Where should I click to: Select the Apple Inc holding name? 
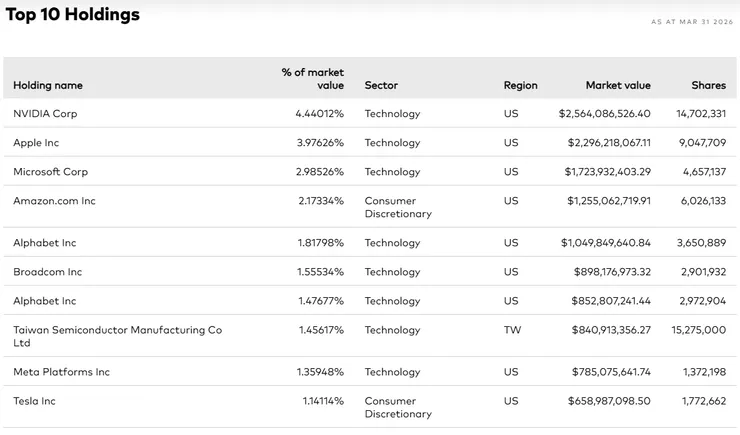coord(36,143)
